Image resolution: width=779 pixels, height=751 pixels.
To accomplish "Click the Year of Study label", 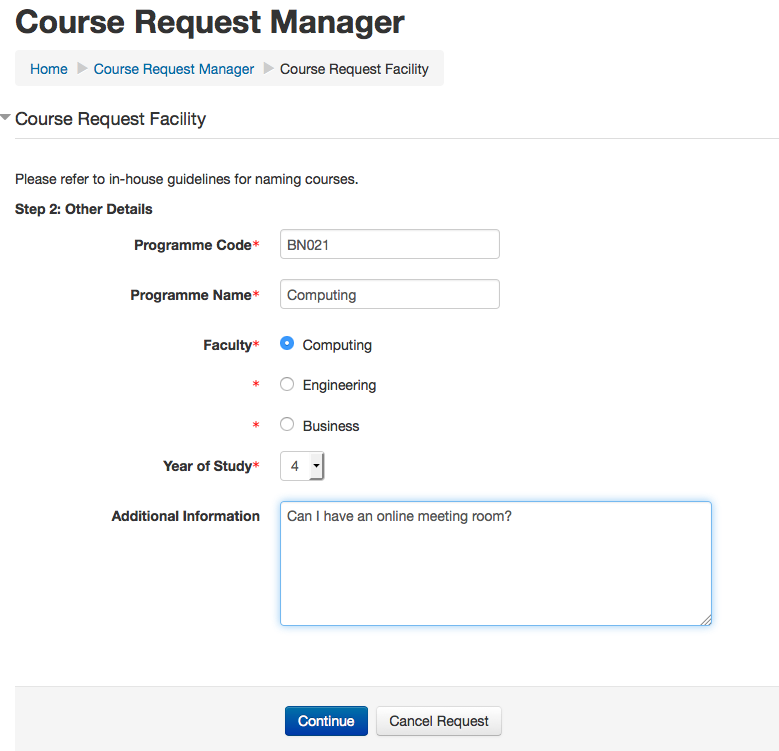I will click(206, 466).
